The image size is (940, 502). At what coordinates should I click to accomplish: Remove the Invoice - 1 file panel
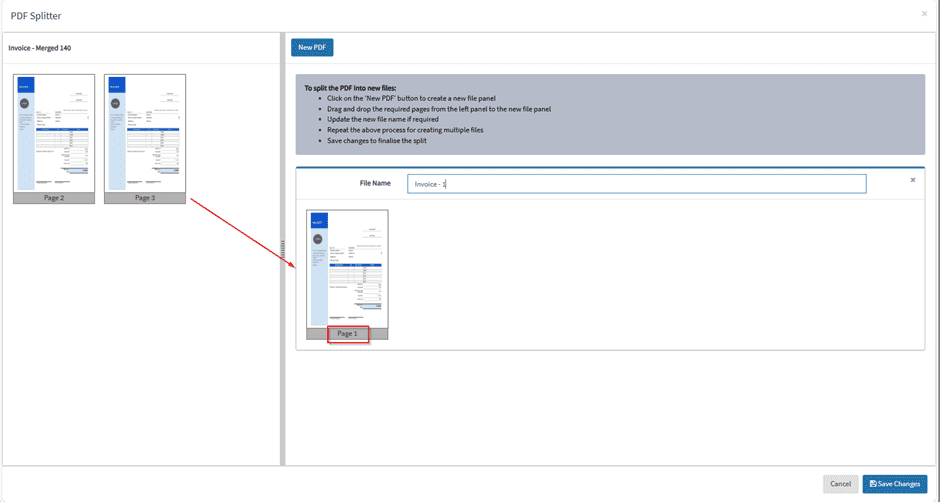pos(912,180)
